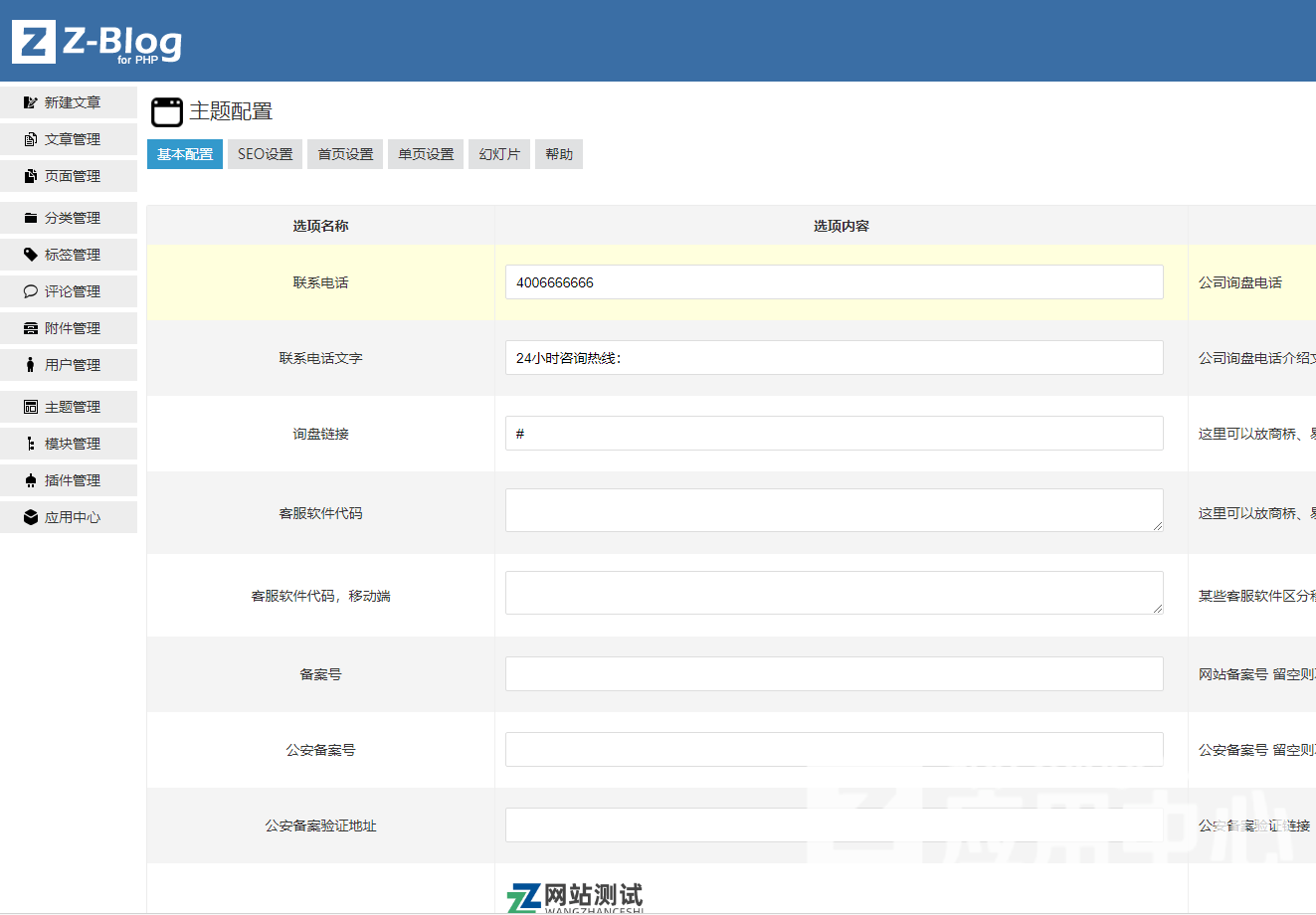Open 评论管理 comments section
The width and height of the screenshot is (1316, 915).
[x=69, y=291]
